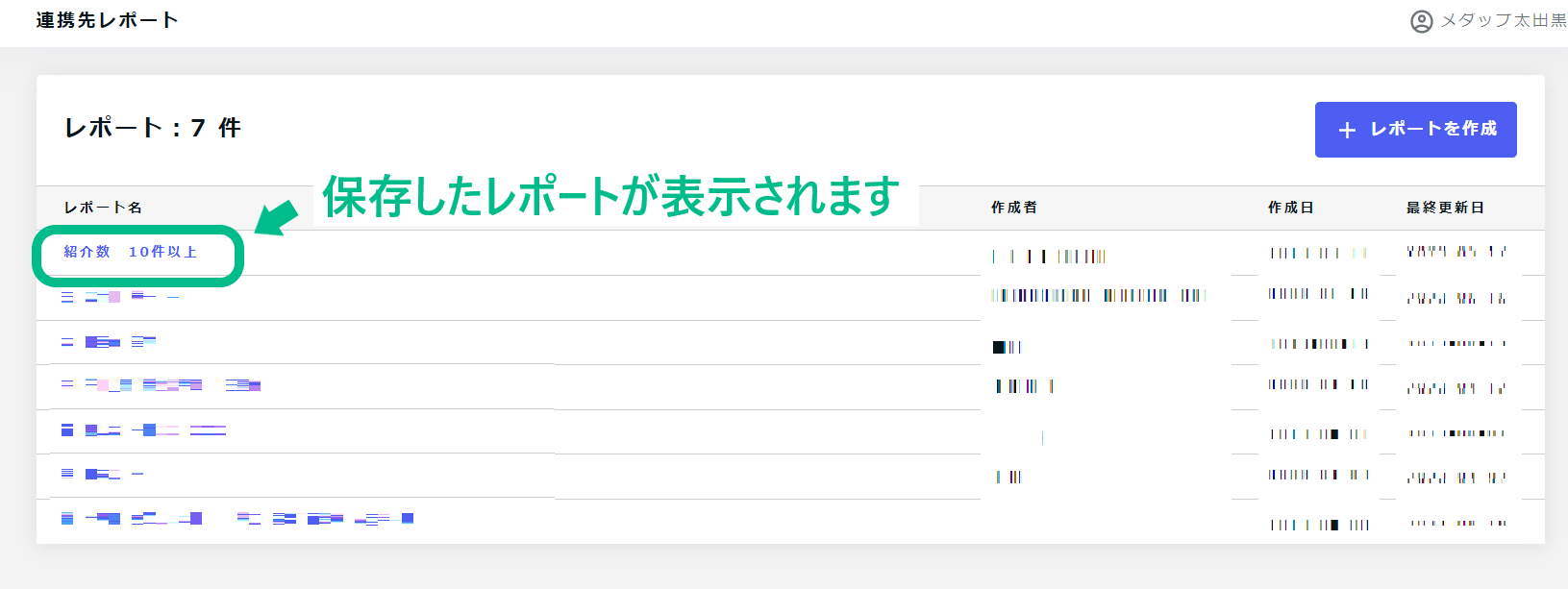1568x589 pixels.
Task: Click the plus icon in レポートを作成
Action: [x=1347, y=130]
